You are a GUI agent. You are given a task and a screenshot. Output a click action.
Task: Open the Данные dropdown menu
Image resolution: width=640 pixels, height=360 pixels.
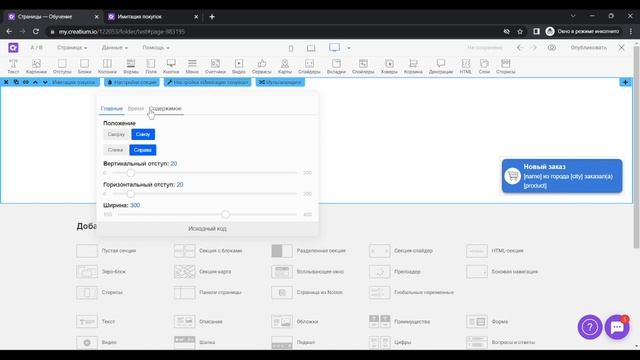point(115,48)
